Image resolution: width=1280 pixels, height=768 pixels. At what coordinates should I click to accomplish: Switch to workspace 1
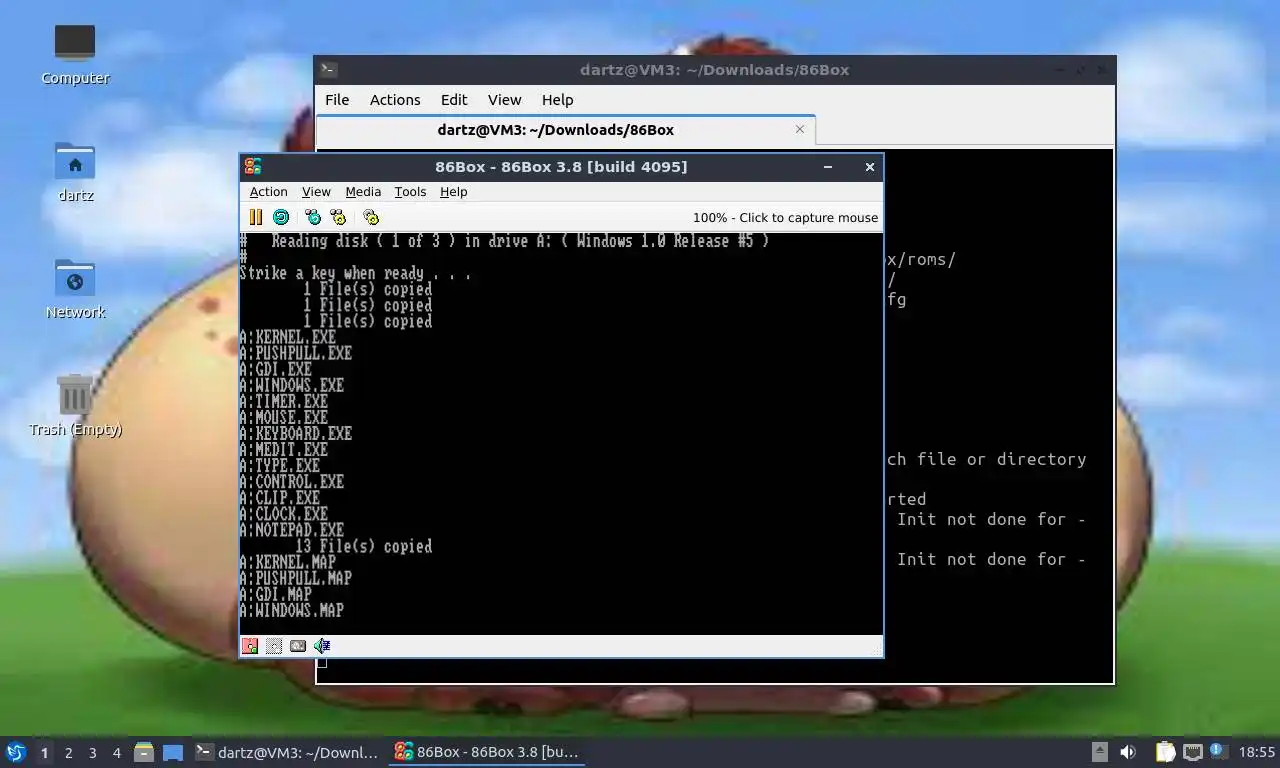44,752
